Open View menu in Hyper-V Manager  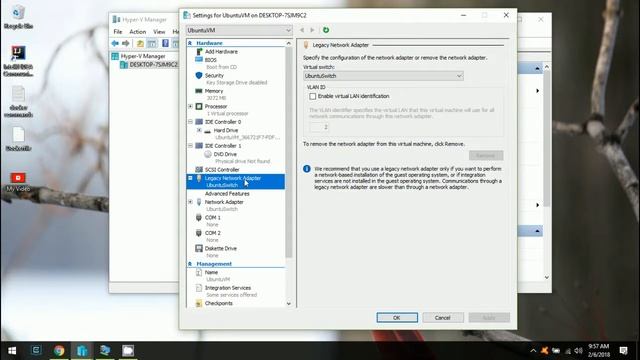click(x=159, y=31)
